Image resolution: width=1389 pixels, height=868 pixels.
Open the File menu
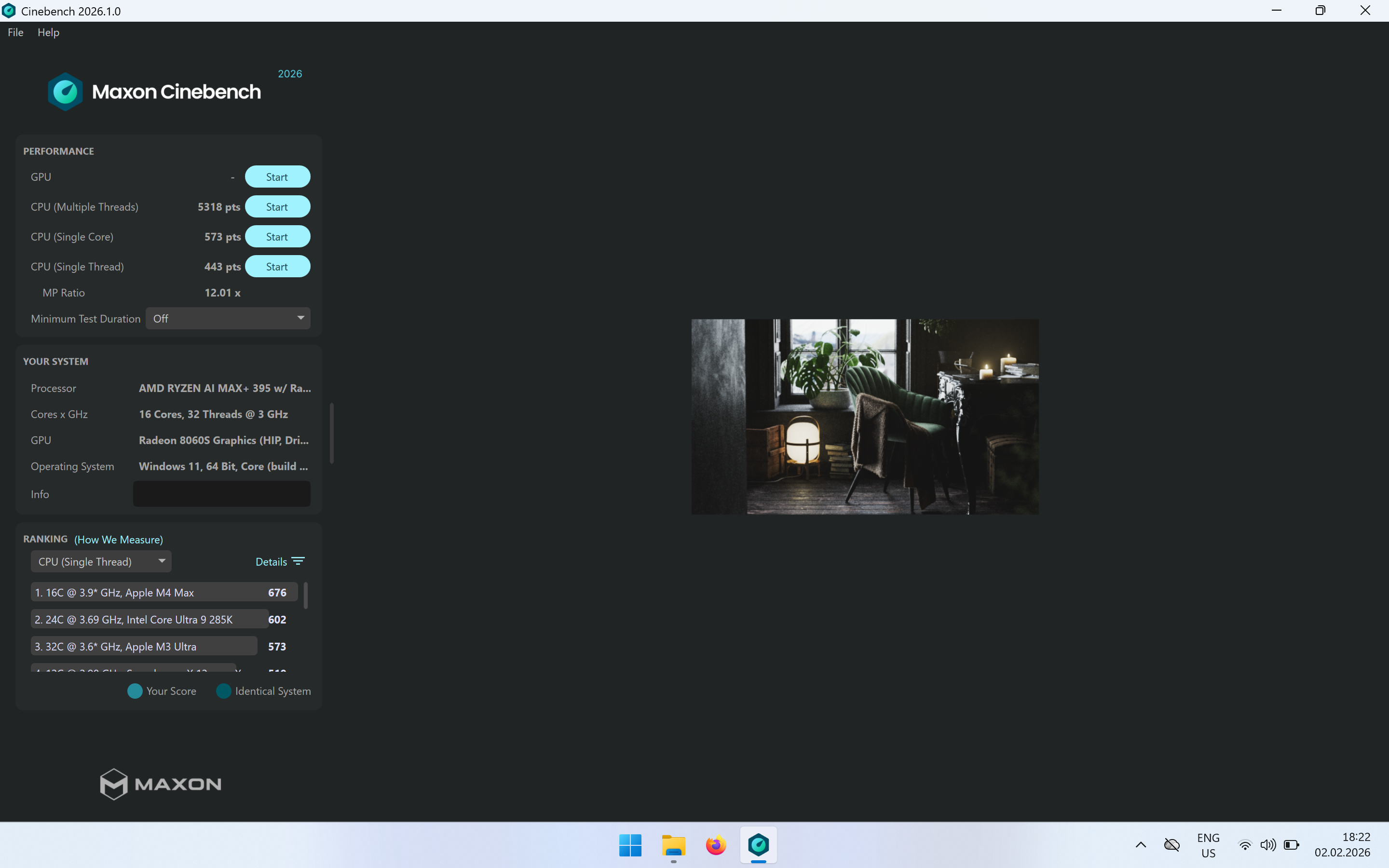pos(15,32)
